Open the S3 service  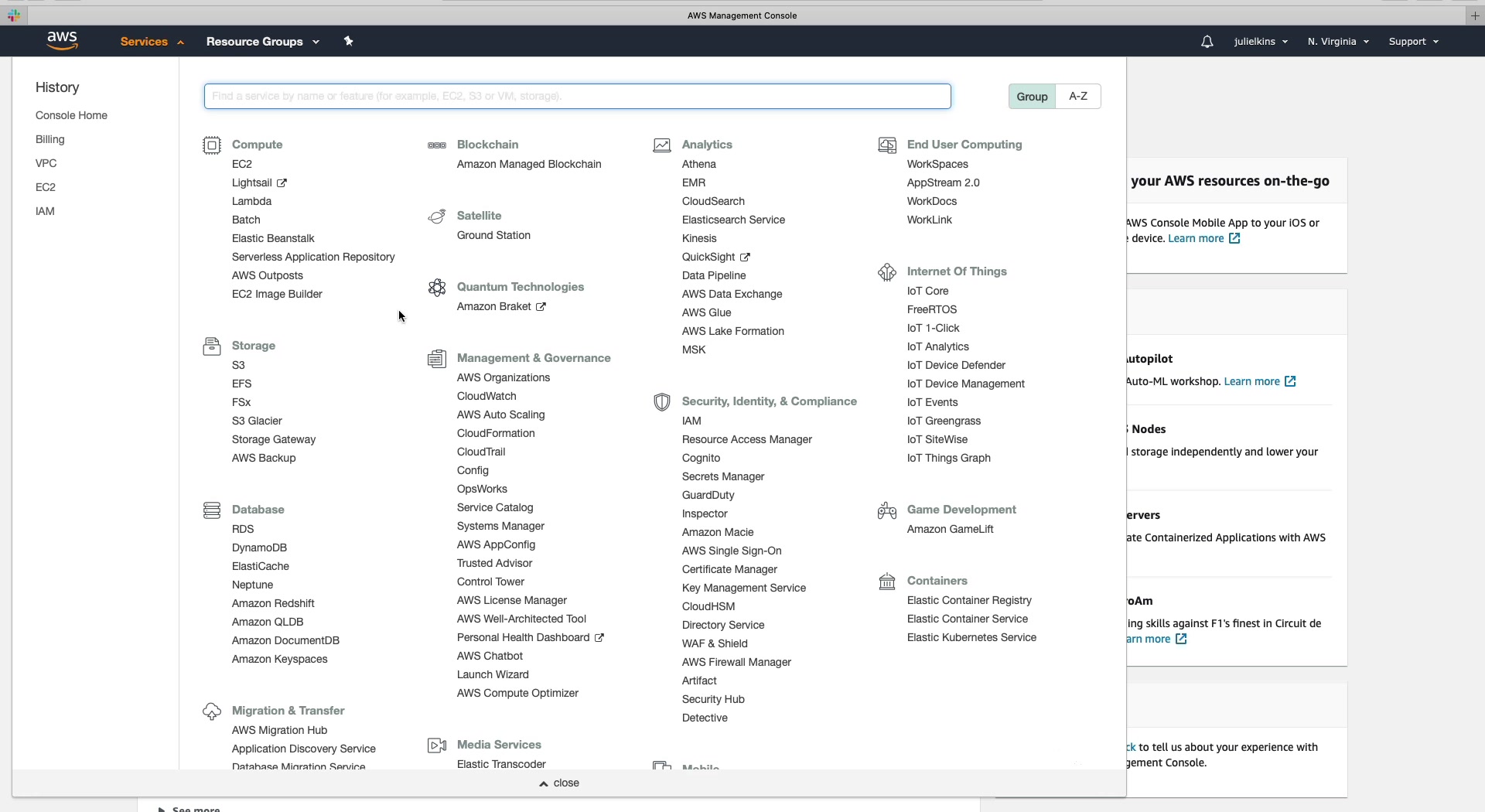pos(238,366)
